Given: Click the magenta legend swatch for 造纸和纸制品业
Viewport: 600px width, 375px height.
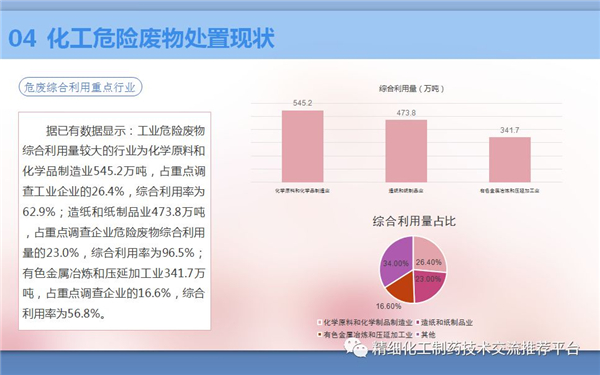Looking at the screenshot, I should click(x=418, y=323).
